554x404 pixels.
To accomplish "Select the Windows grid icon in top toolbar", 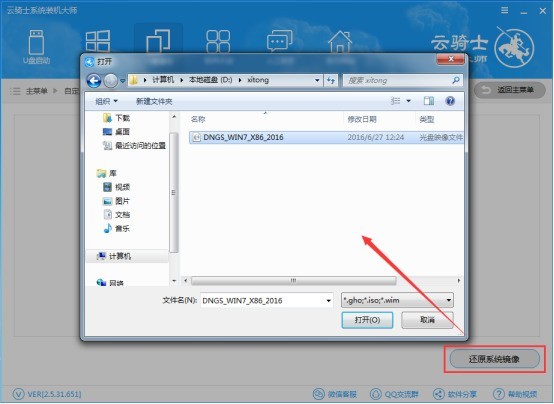I will click(98, 42).
